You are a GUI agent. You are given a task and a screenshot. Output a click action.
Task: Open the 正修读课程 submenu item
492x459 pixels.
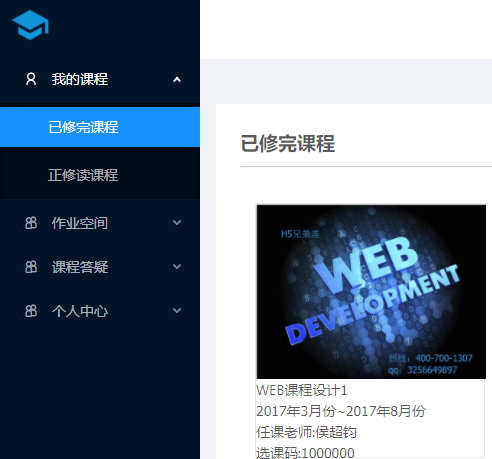(100, 175)
